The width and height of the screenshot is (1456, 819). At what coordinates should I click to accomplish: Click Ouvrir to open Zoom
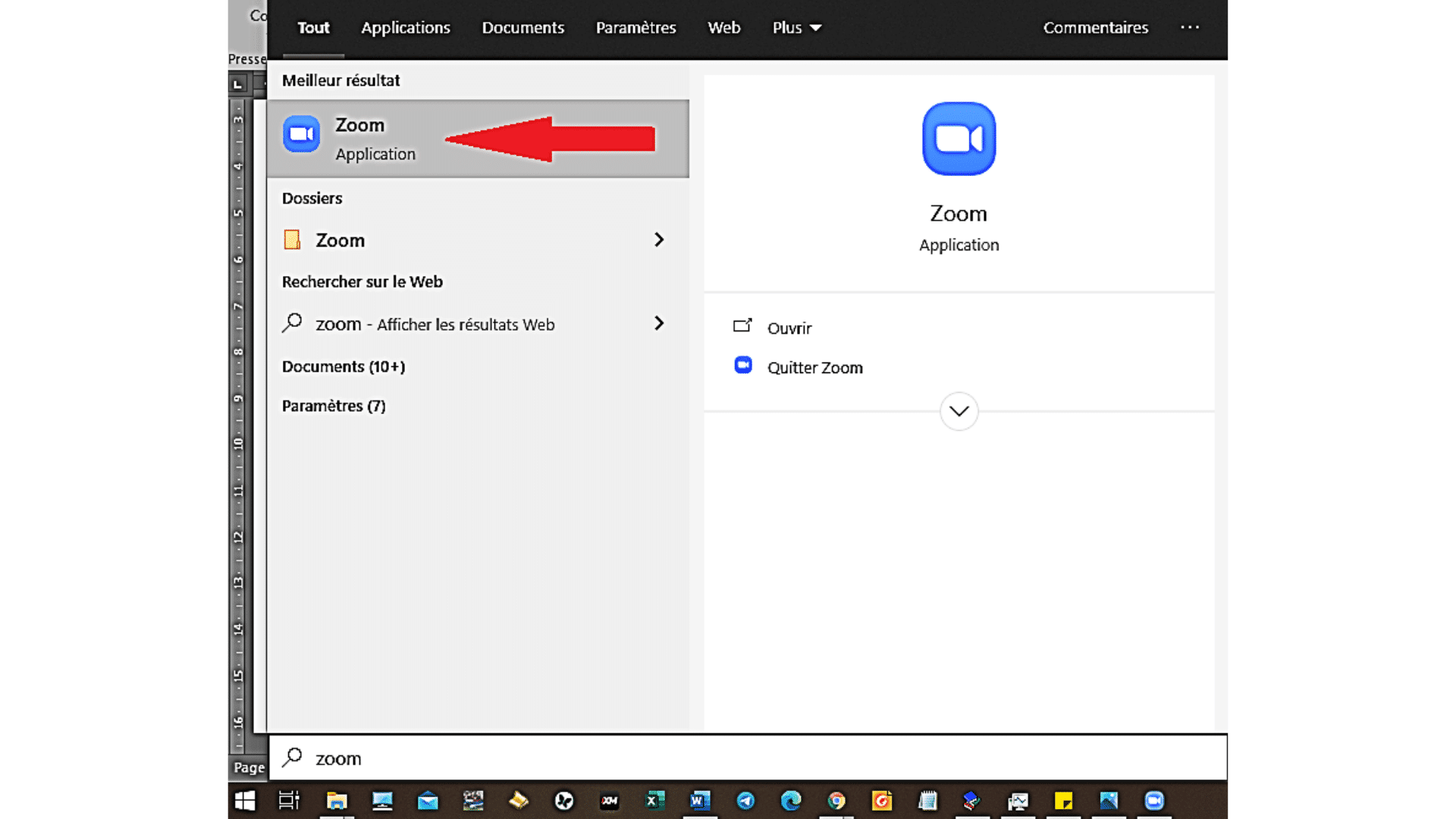click(x=789, y=328)
